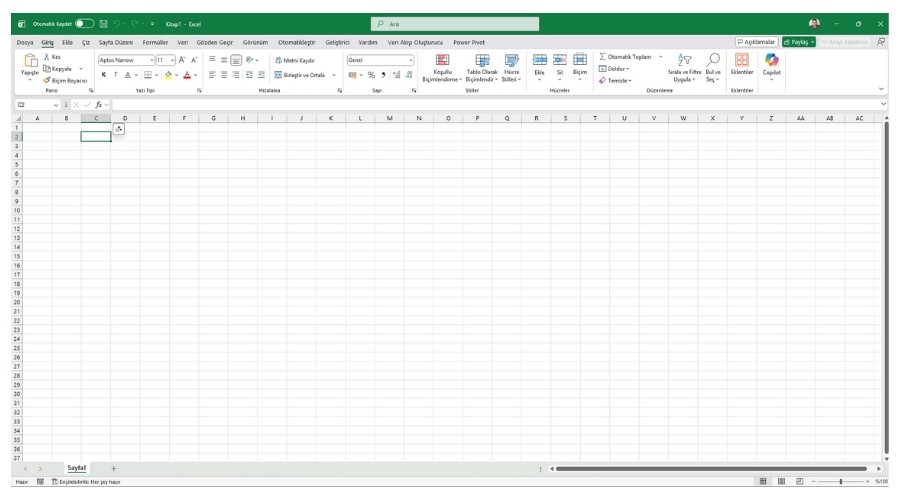Open Tablo Olarak Biçimlendir gallery

click(482, 68)
